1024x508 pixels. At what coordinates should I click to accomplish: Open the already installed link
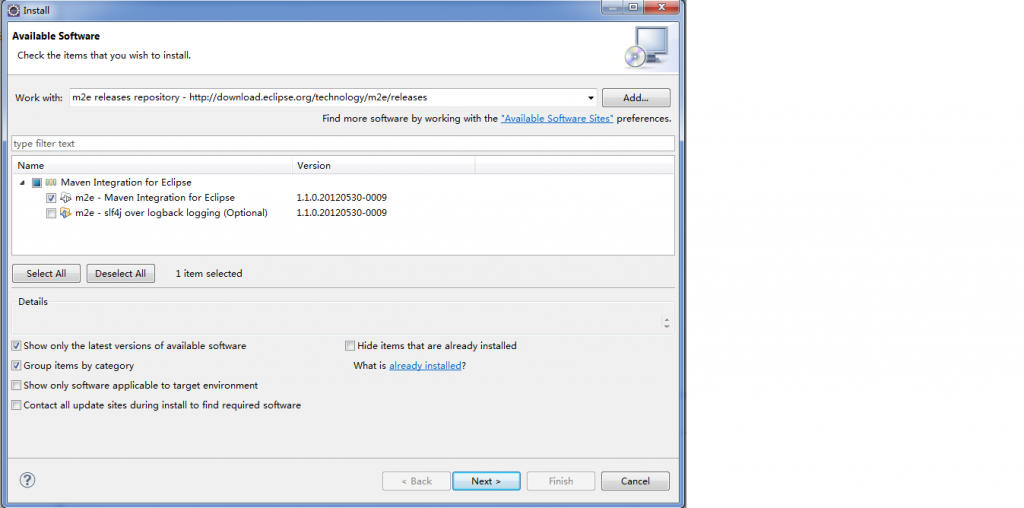425,366
